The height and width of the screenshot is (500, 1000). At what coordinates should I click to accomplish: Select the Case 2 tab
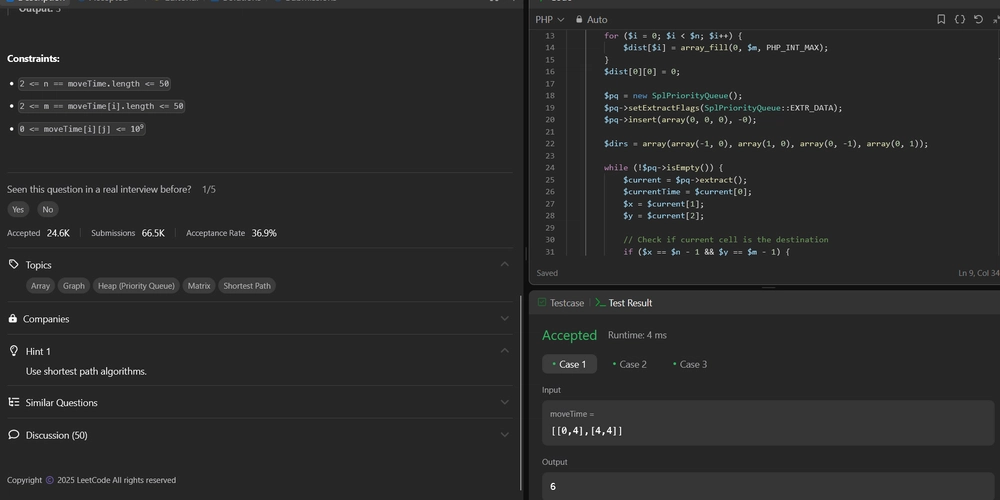click(x=629, y=364)
